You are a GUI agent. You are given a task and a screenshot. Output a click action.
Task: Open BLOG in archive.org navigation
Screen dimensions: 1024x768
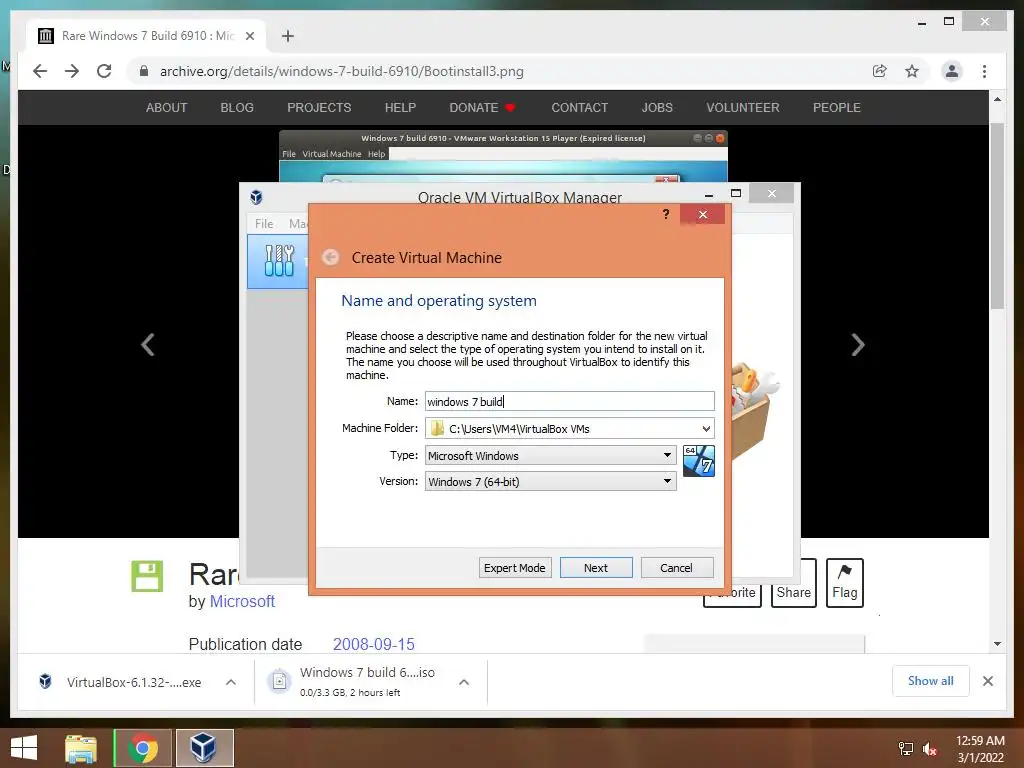point(237,108)
